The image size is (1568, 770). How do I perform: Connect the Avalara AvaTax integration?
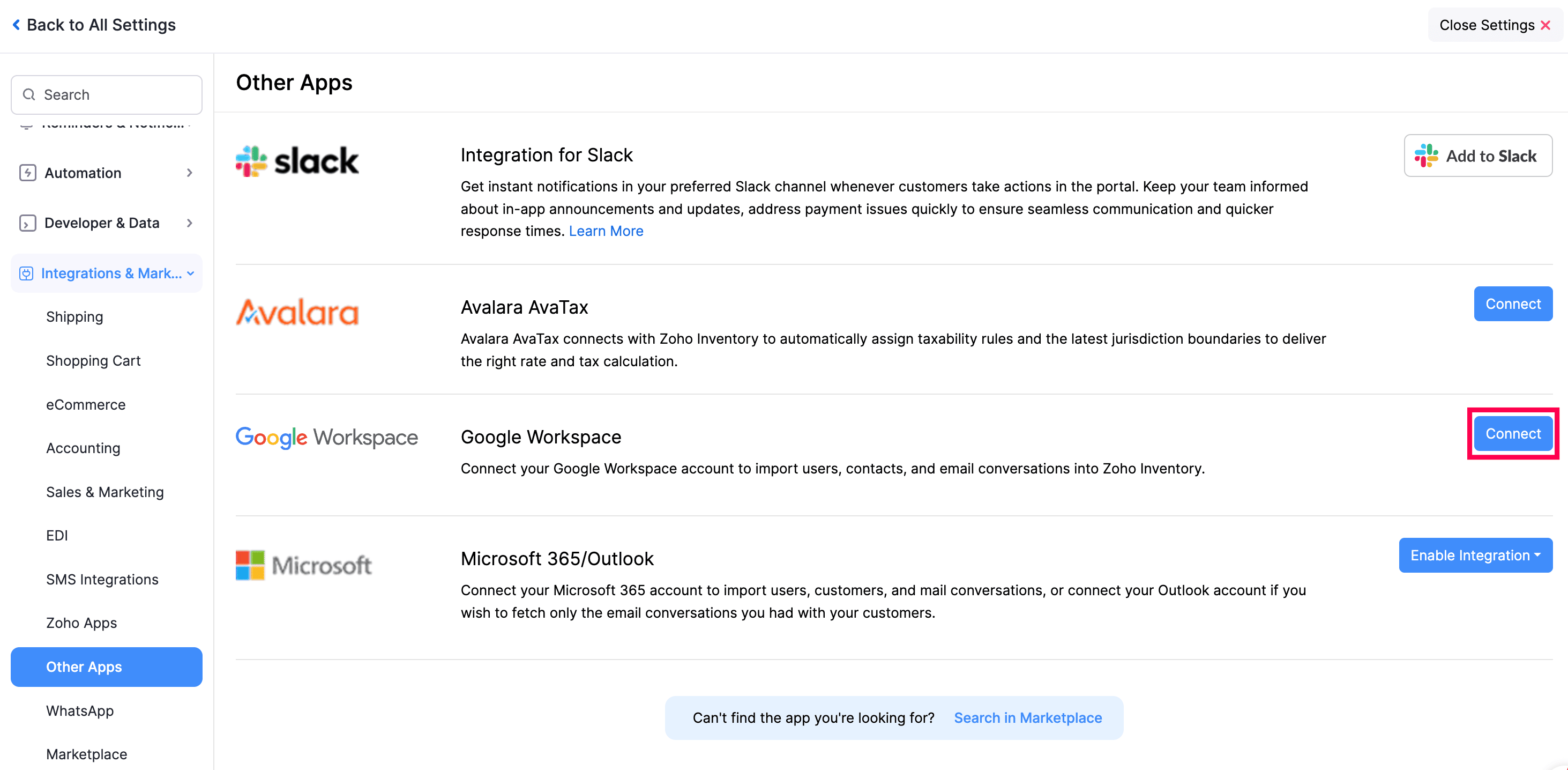pyautogui.click(x=1513, y=303)
